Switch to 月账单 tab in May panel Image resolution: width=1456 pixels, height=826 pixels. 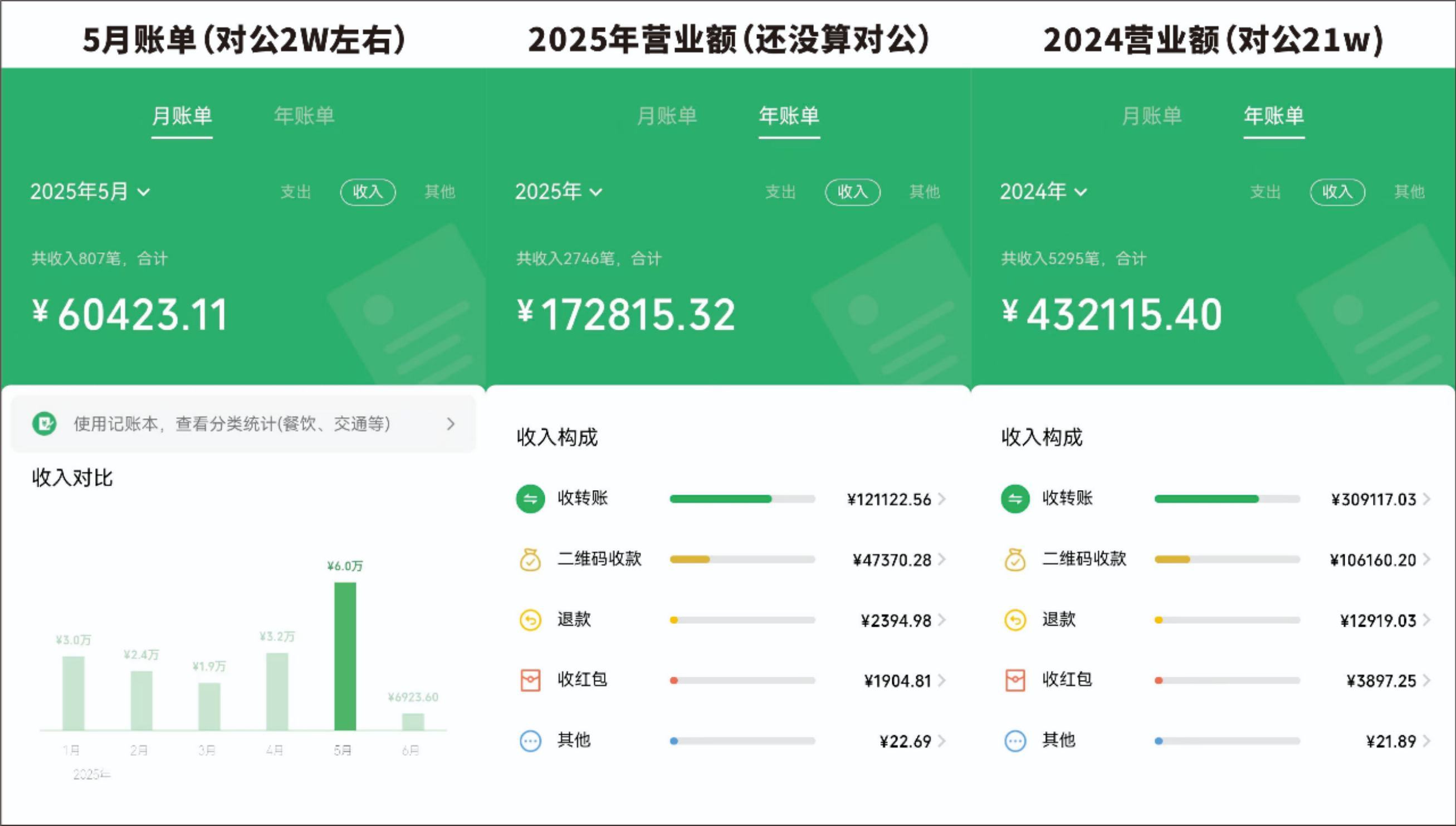coord(182,116)
